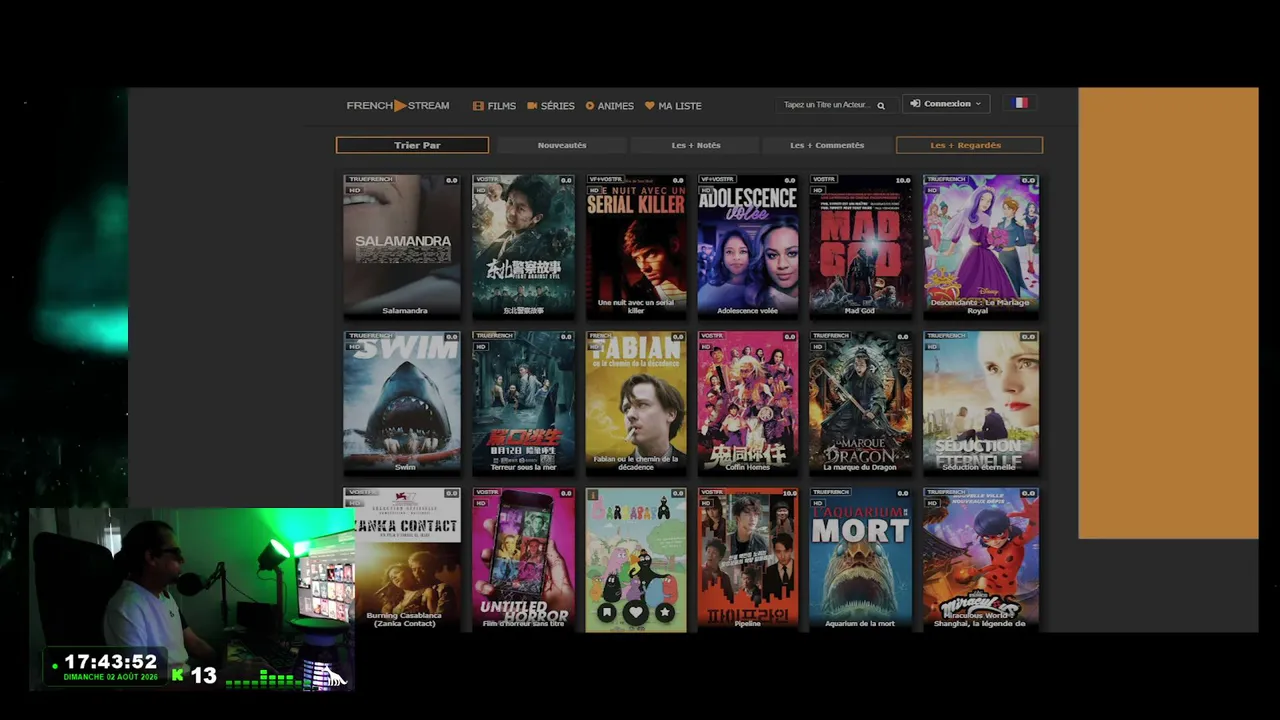Open the Film d'horreur sans titre poster
The width and height of the screenshot is (1280, 720).
tap(524, 560)
